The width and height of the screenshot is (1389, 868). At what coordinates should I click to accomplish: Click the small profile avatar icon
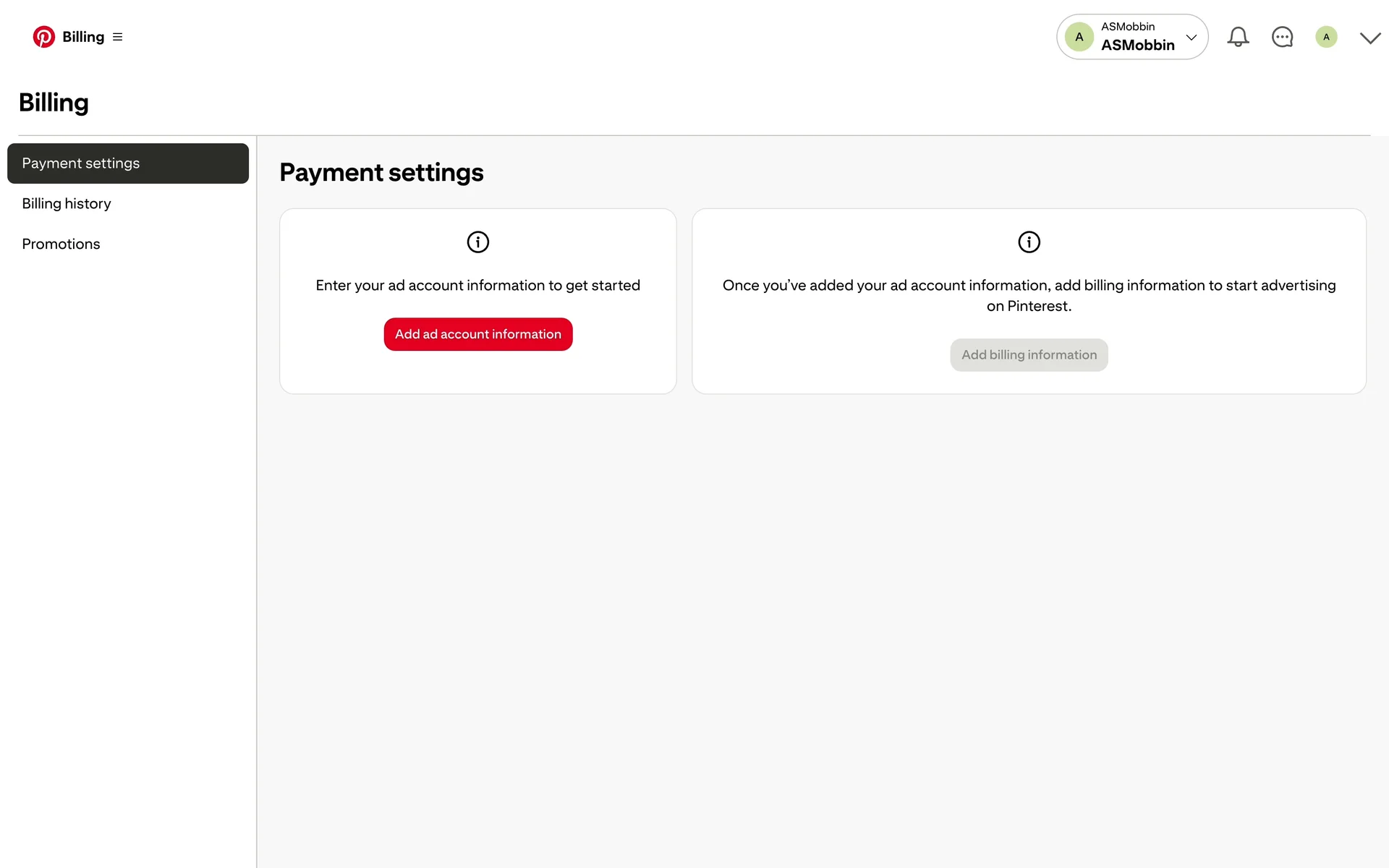coord(1326,37)
